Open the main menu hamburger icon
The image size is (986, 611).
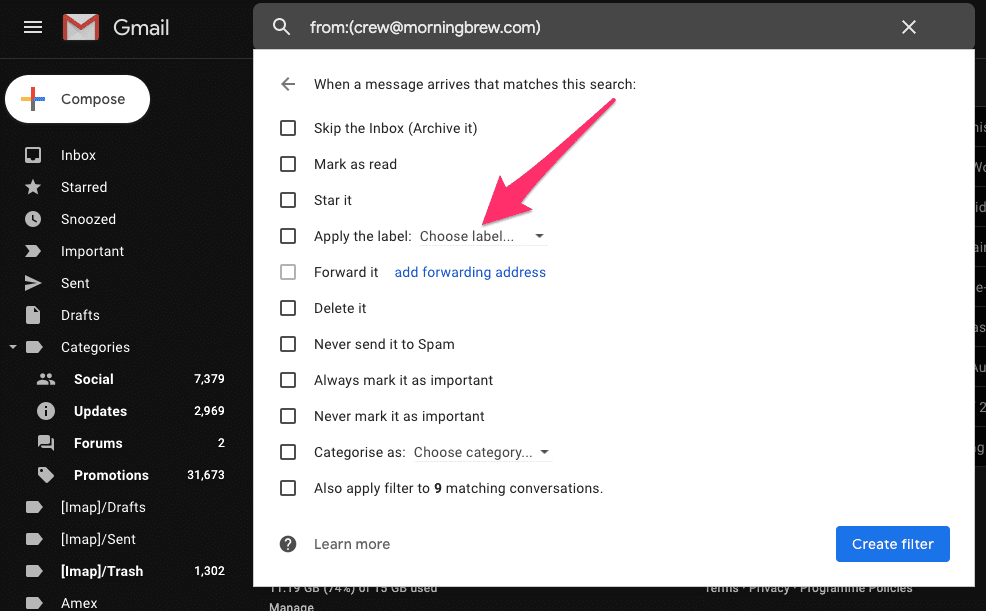[x=33, y=27]
